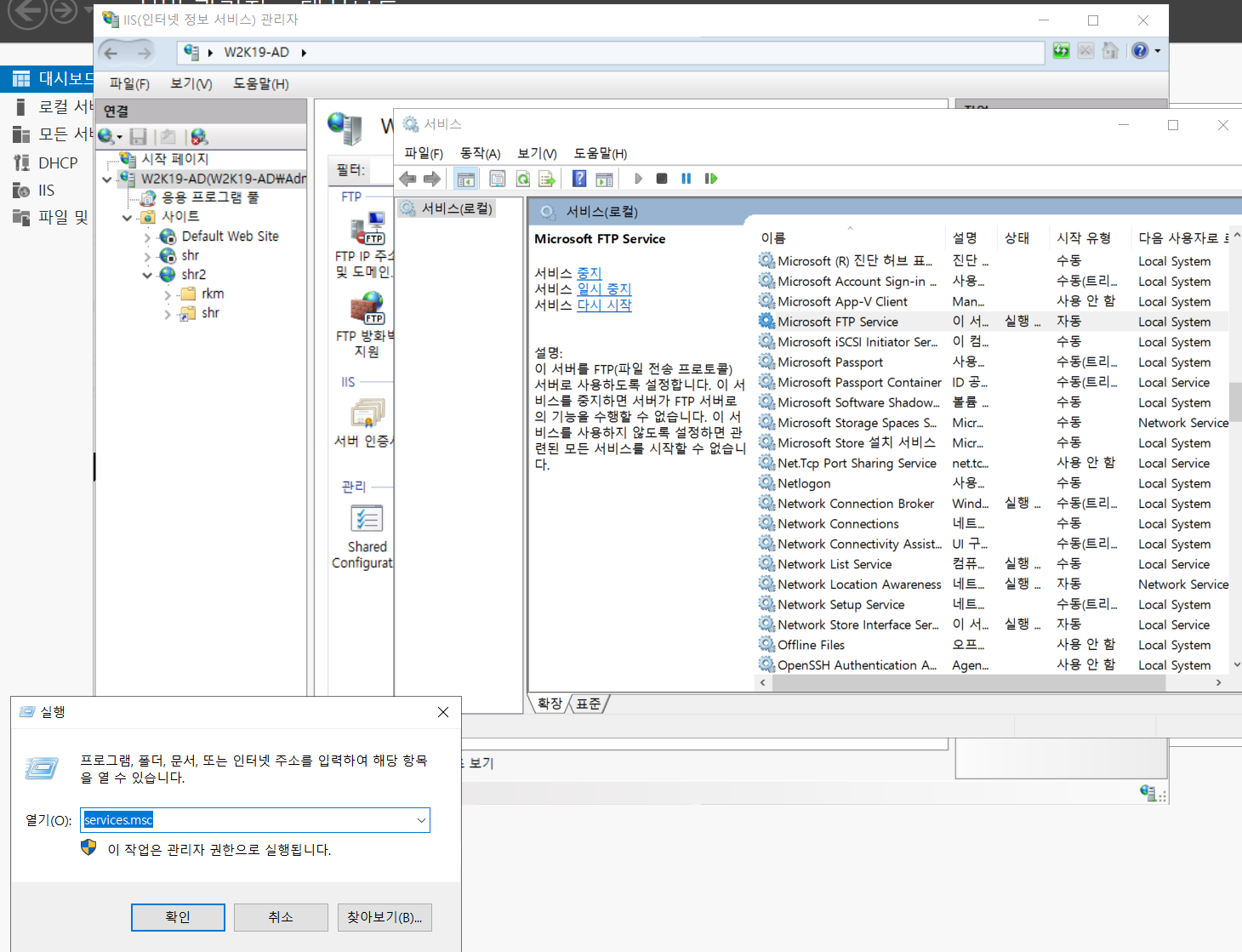Open the Server Certificates icon
The width and height of the screenshot is (1242, 952).
tap(367, 413)
